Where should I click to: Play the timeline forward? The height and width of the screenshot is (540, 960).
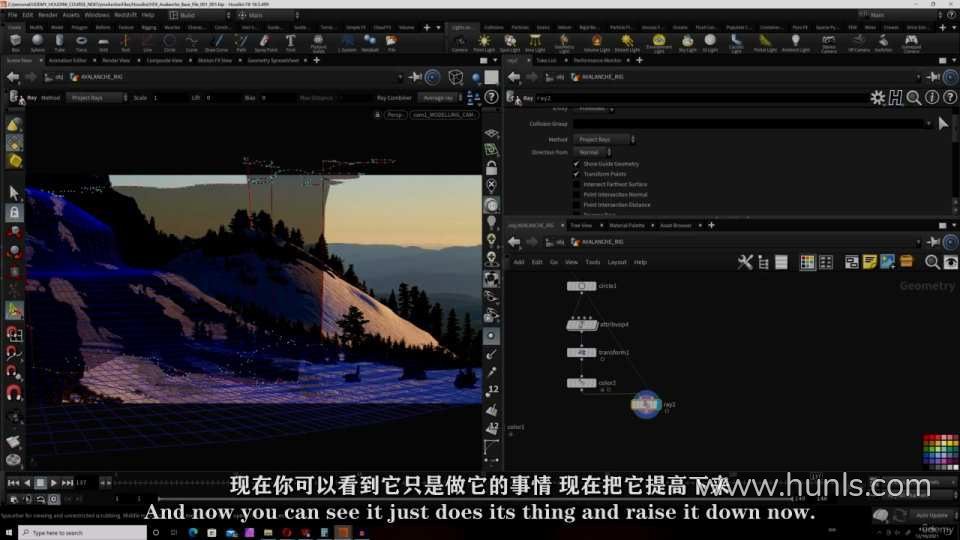(x=54, y=483)
